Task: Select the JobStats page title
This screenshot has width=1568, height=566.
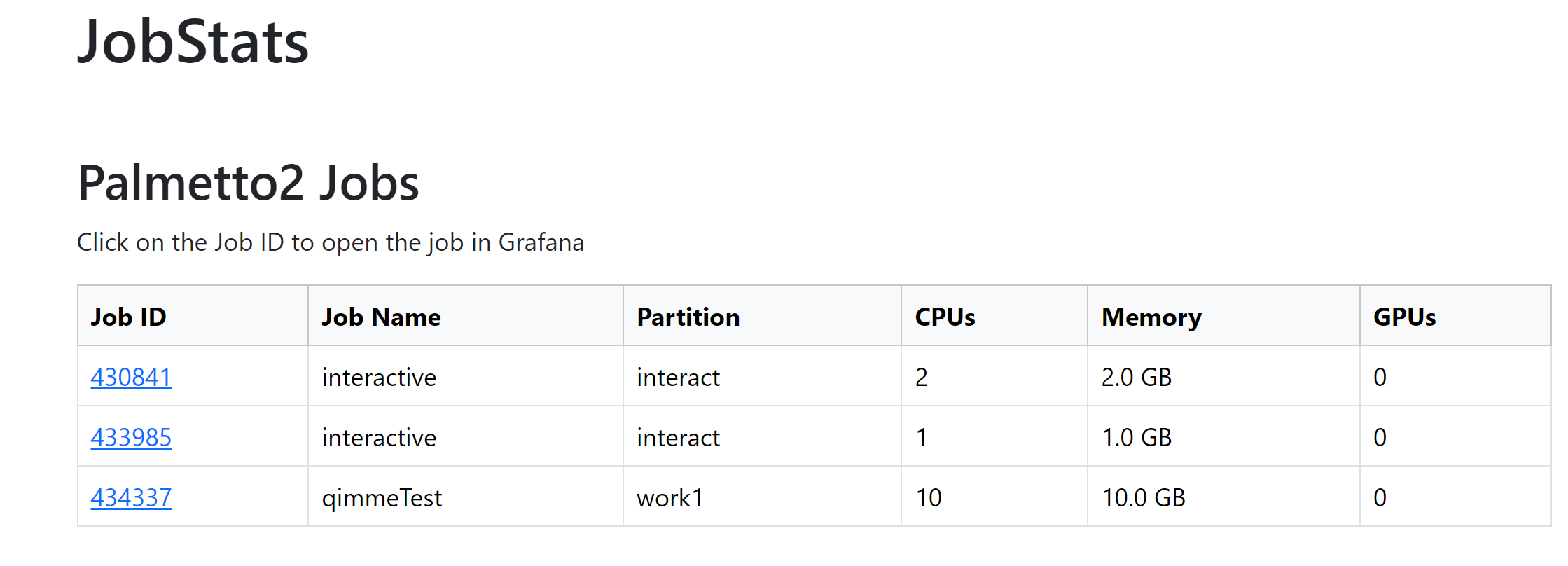Action: 193,43
